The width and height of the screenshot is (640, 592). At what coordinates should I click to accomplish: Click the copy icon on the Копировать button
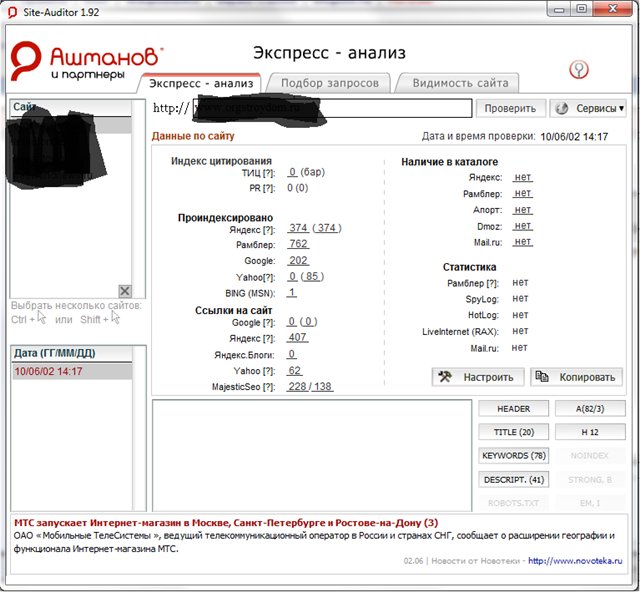543,377
